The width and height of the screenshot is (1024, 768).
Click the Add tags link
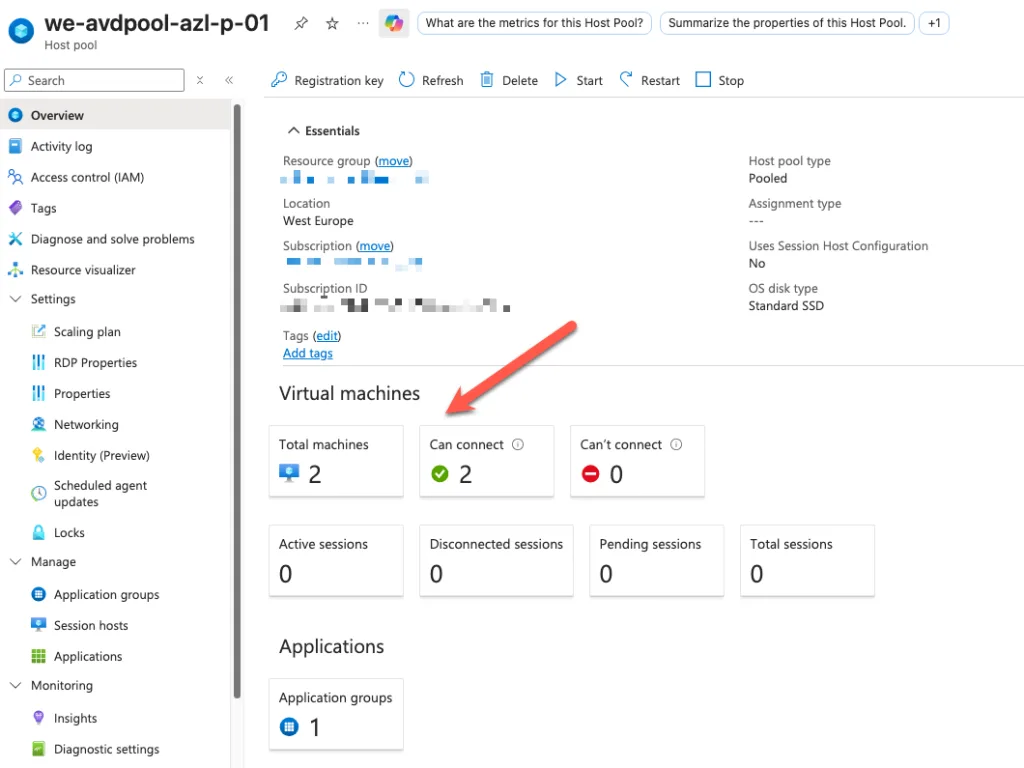(x=308, y=353)
